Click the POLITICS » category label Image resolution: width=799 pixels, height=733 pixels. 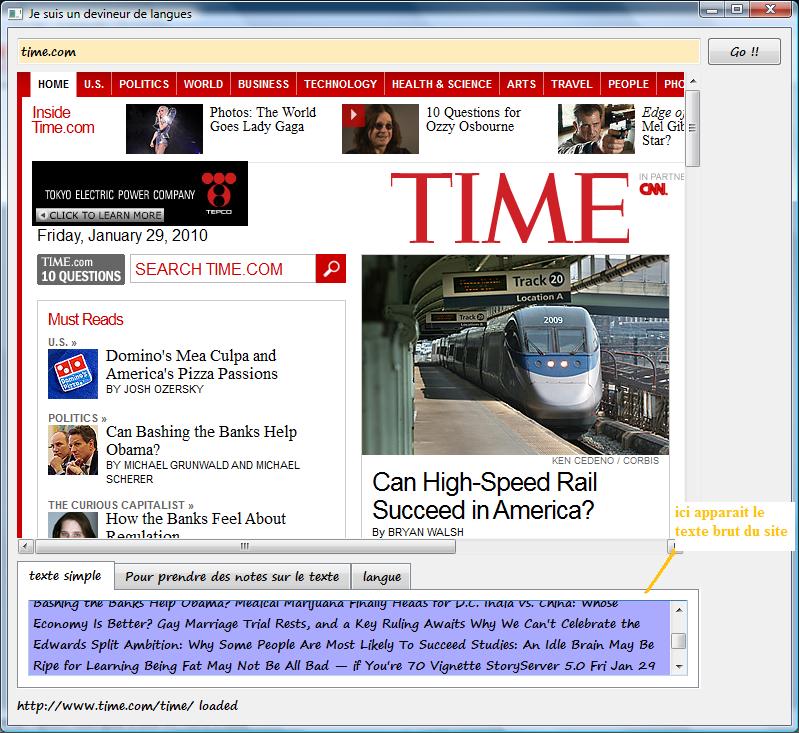click(x=77, y=418)
